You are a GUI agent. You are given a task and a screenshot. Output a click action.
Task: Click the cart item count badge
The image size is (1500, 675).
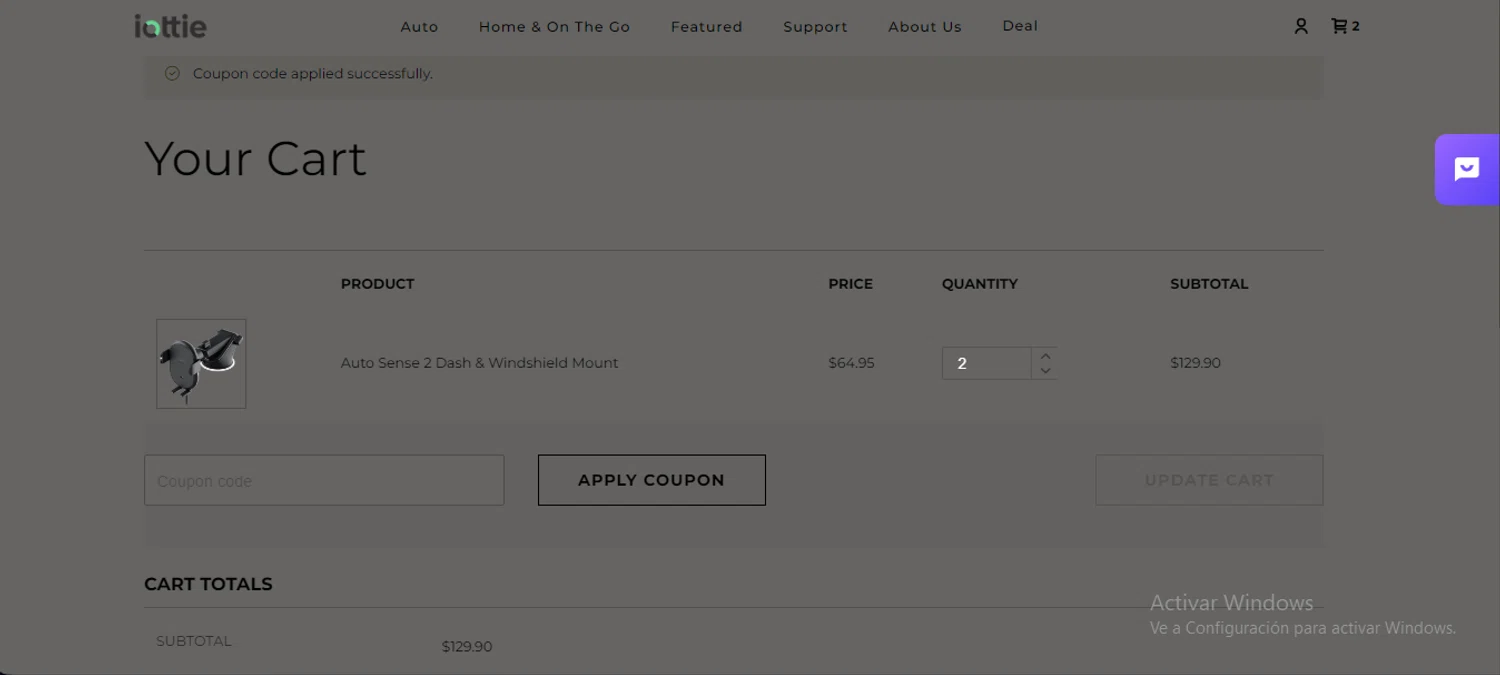tap(1356, 27)
